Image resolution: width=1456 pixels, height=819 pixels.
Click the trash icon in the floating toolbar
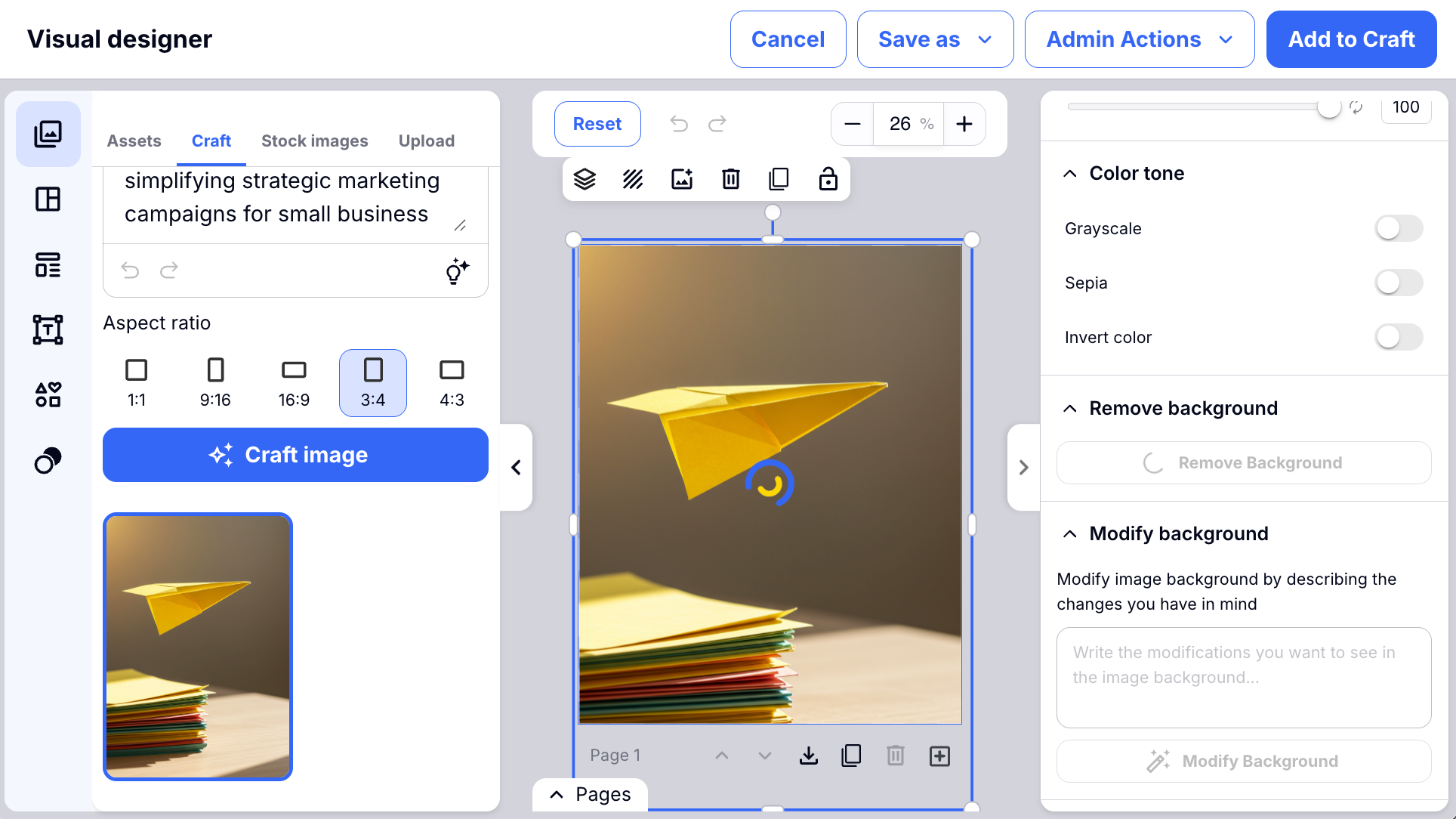730,179
